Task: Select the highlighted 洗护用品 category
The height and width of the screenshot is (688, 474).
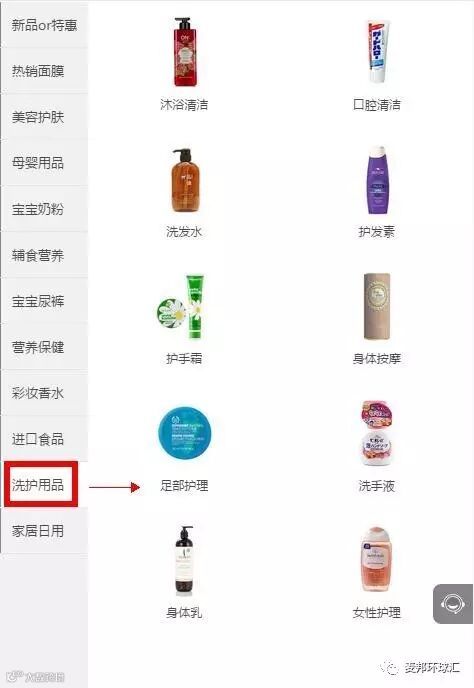Action: [x=41, y=484]
